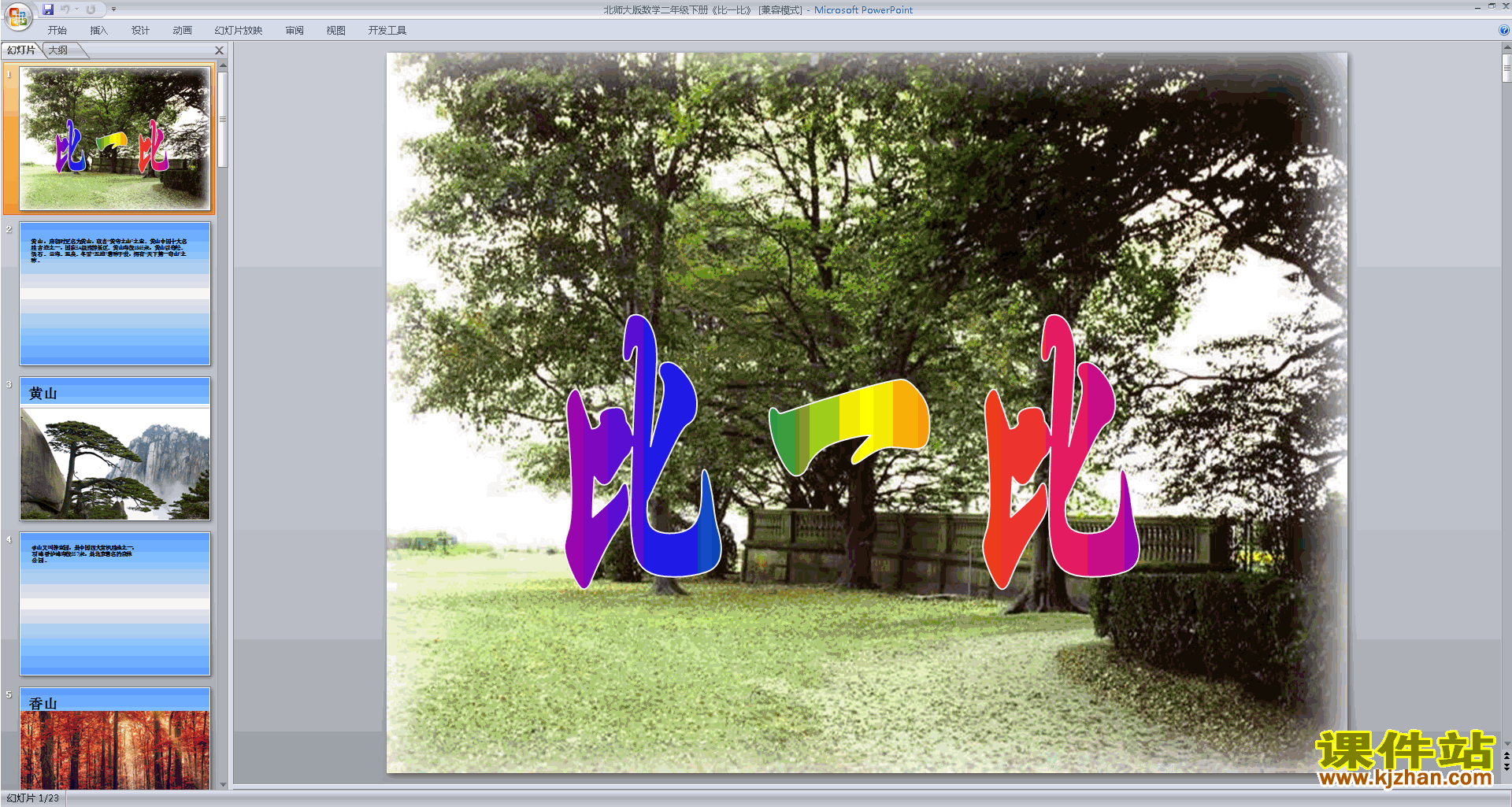
Task: Open the 幻灯片放映 ribbon tab
Action: pos(239,31)
